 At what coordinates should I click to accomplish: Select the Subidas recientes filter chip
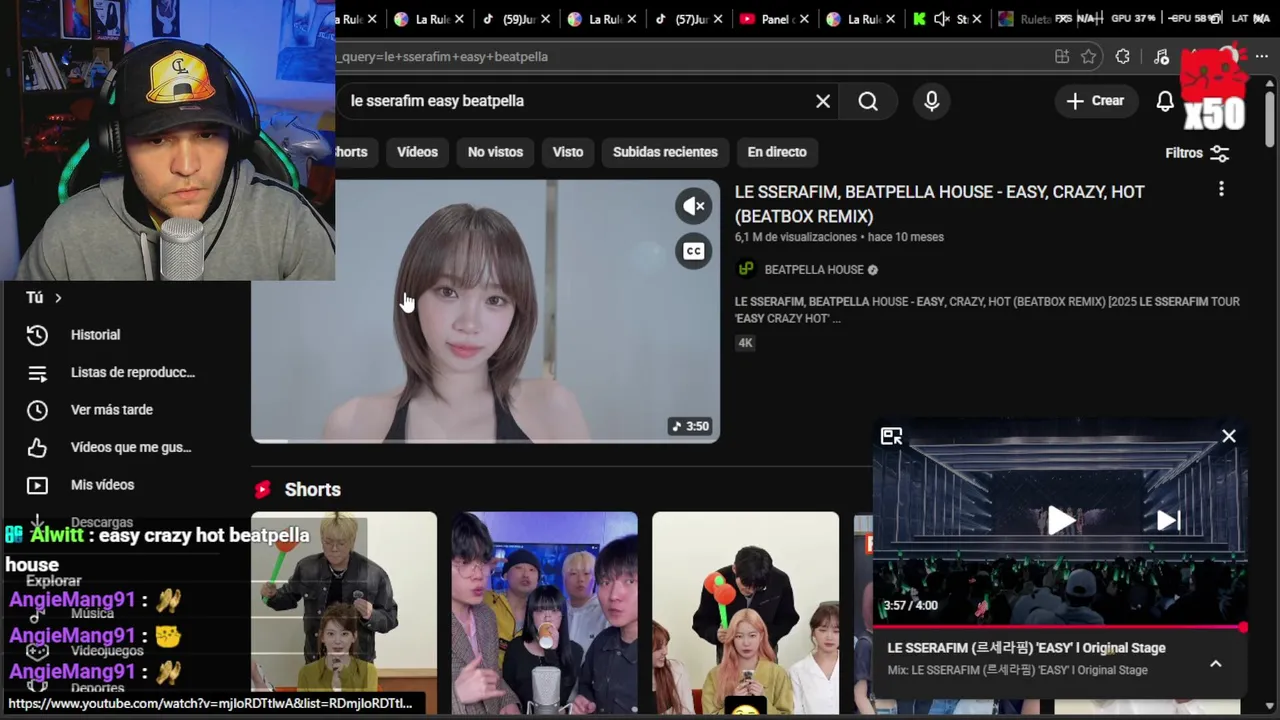click(665, 152)
